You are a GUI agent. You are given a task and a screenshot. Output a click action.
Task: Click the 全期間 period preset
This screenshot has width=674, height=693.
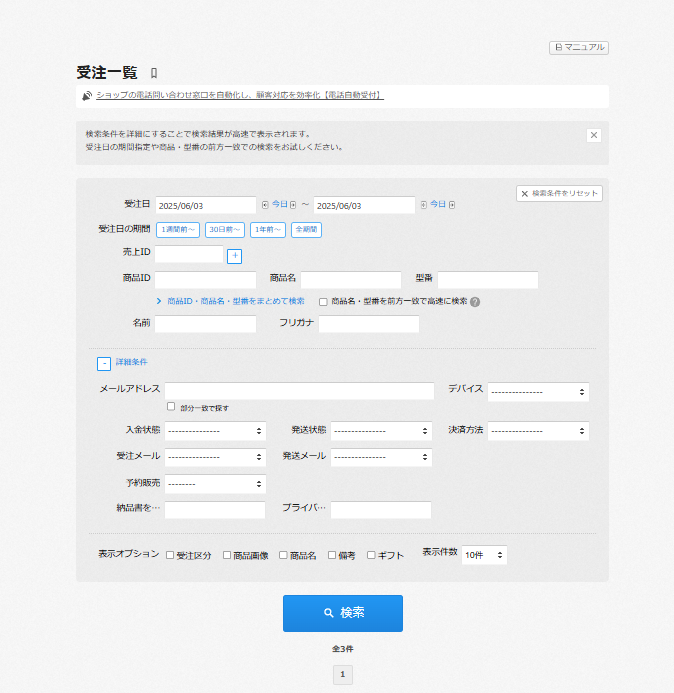pos(306,230)
